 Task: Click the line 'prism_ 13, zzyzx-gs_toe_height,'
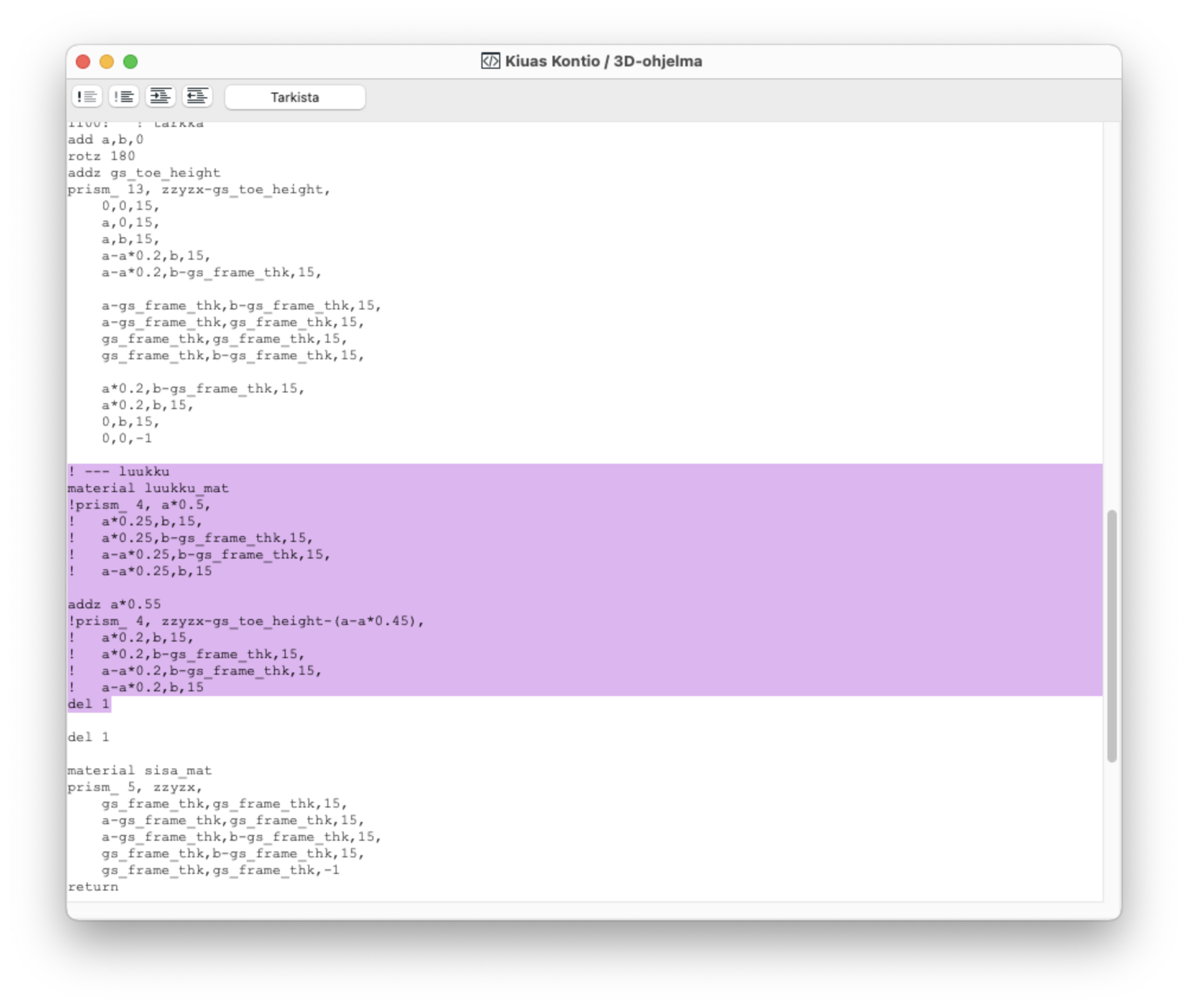pos(199,189)
